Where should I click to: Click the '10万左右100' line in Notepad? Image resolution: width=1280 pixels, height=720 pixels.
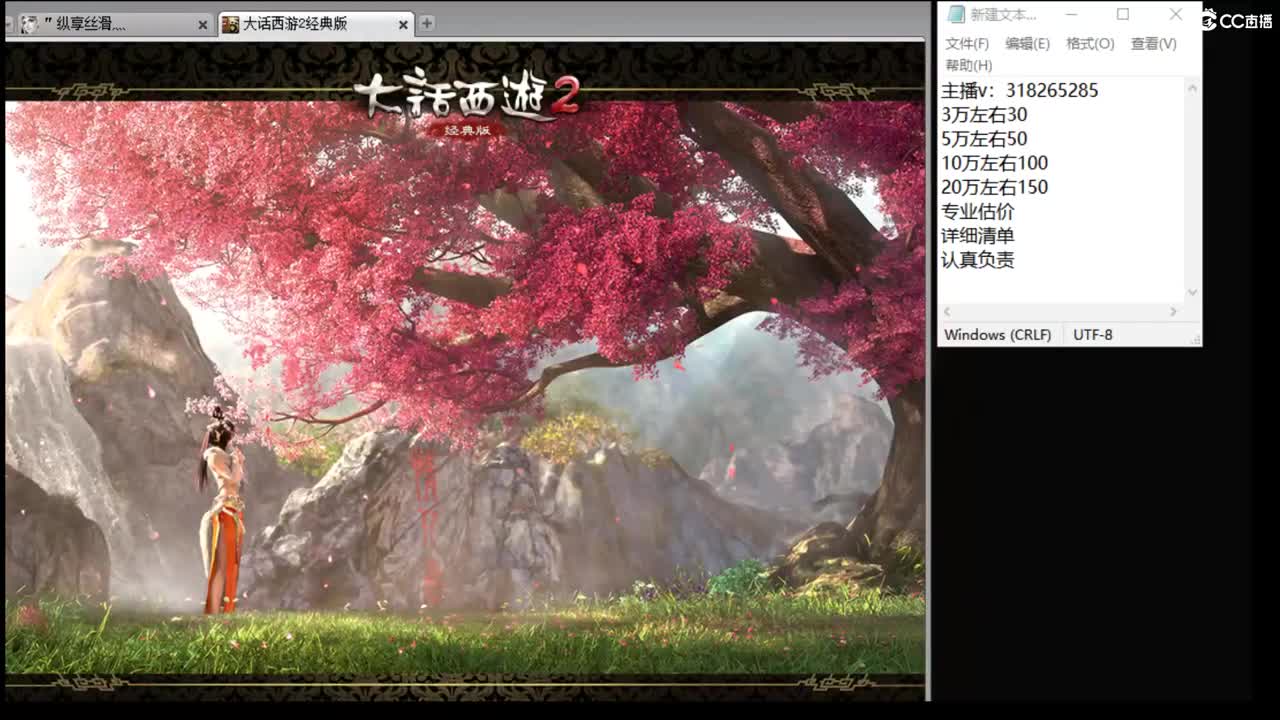[995, 163]
